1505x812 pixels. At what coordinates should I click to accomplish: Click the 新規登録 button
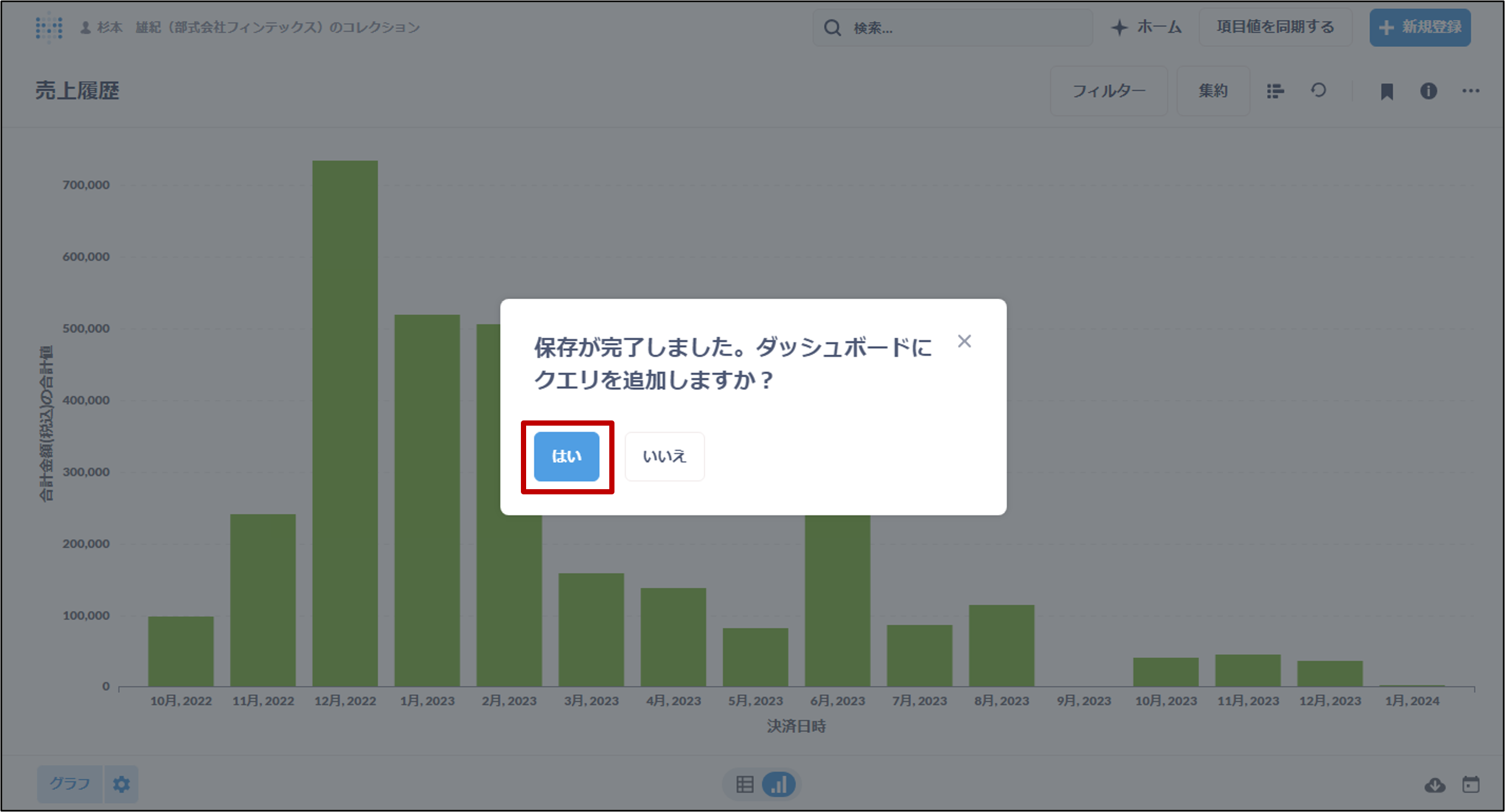click(1420, 28)
